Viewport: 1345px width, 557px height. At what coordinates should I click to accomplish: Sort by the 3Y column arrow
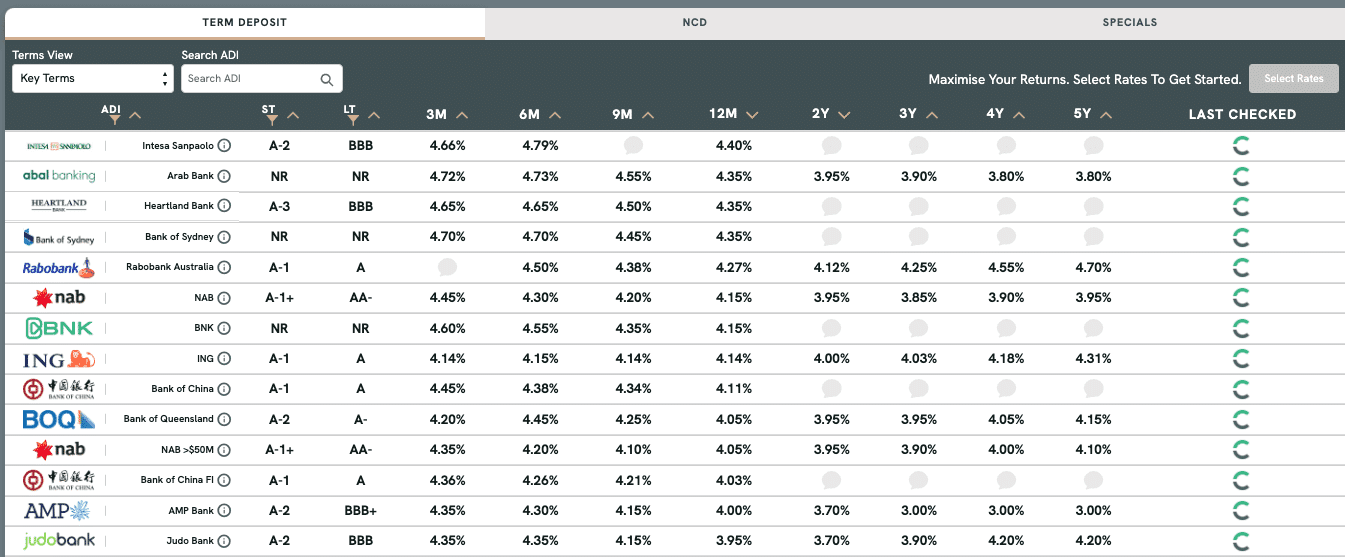(932, 115)
